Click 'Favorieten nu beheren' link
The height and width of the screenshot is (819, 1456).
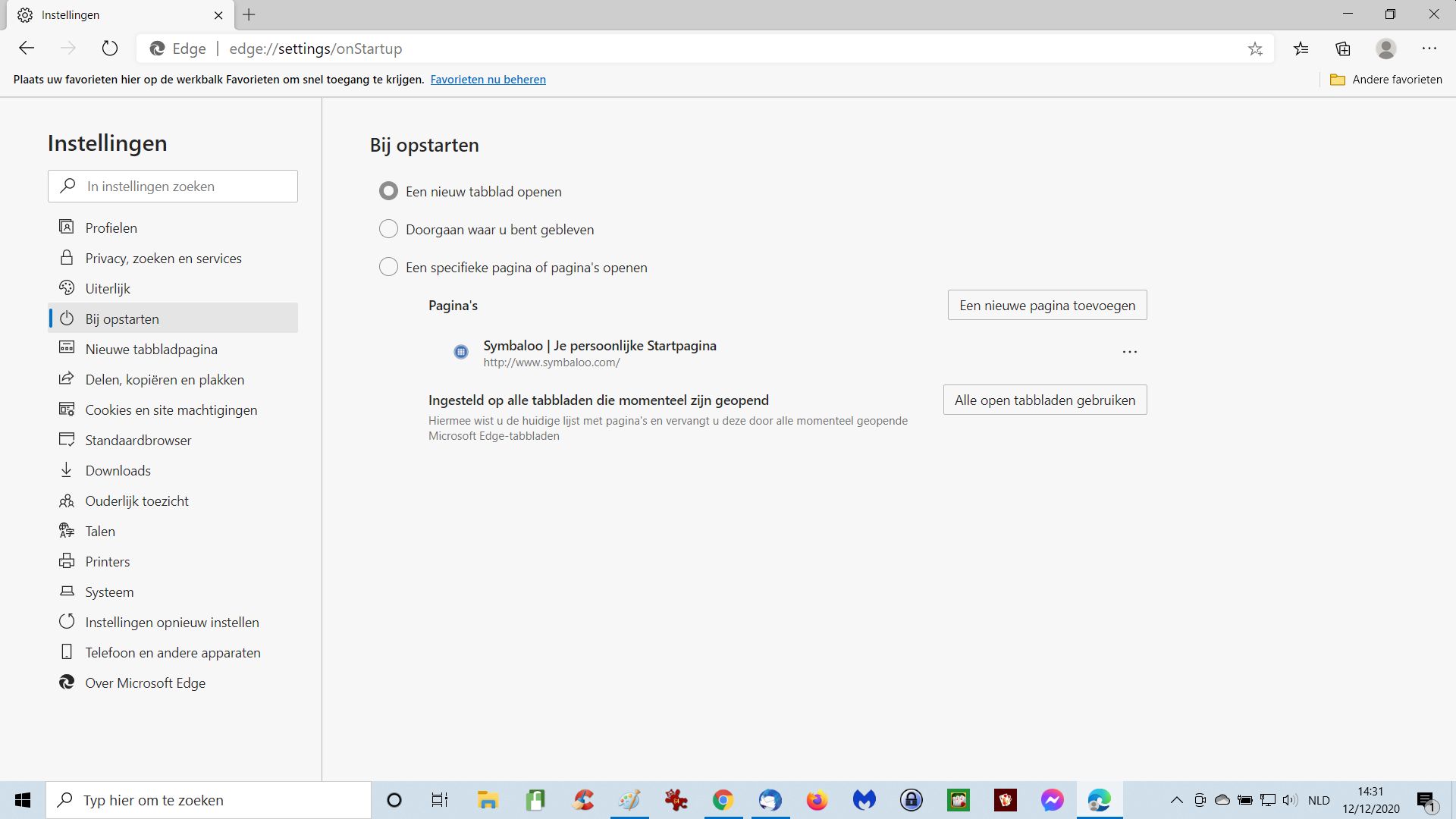[488, 80]
